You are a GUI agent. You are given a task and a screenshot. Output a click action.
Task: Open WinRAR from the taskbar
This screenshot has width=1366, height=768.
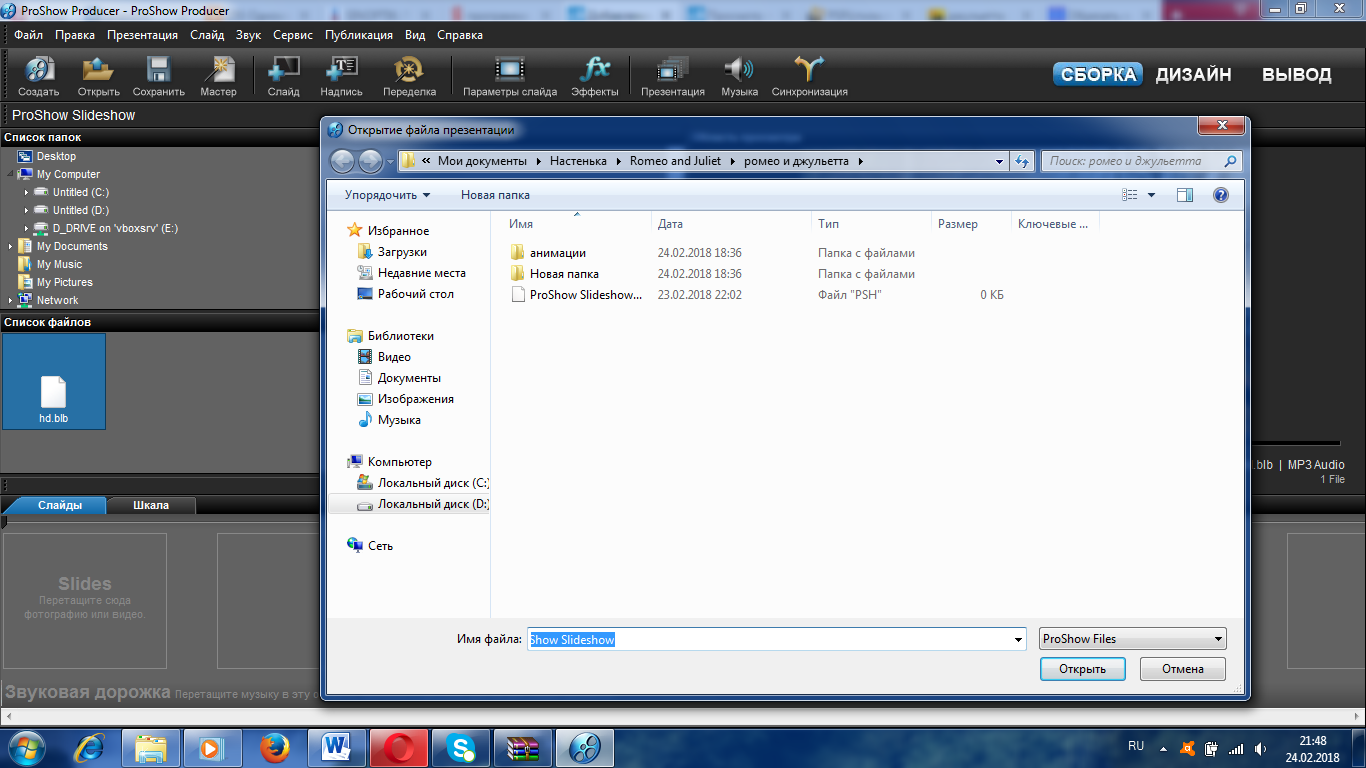coord(523,747)
